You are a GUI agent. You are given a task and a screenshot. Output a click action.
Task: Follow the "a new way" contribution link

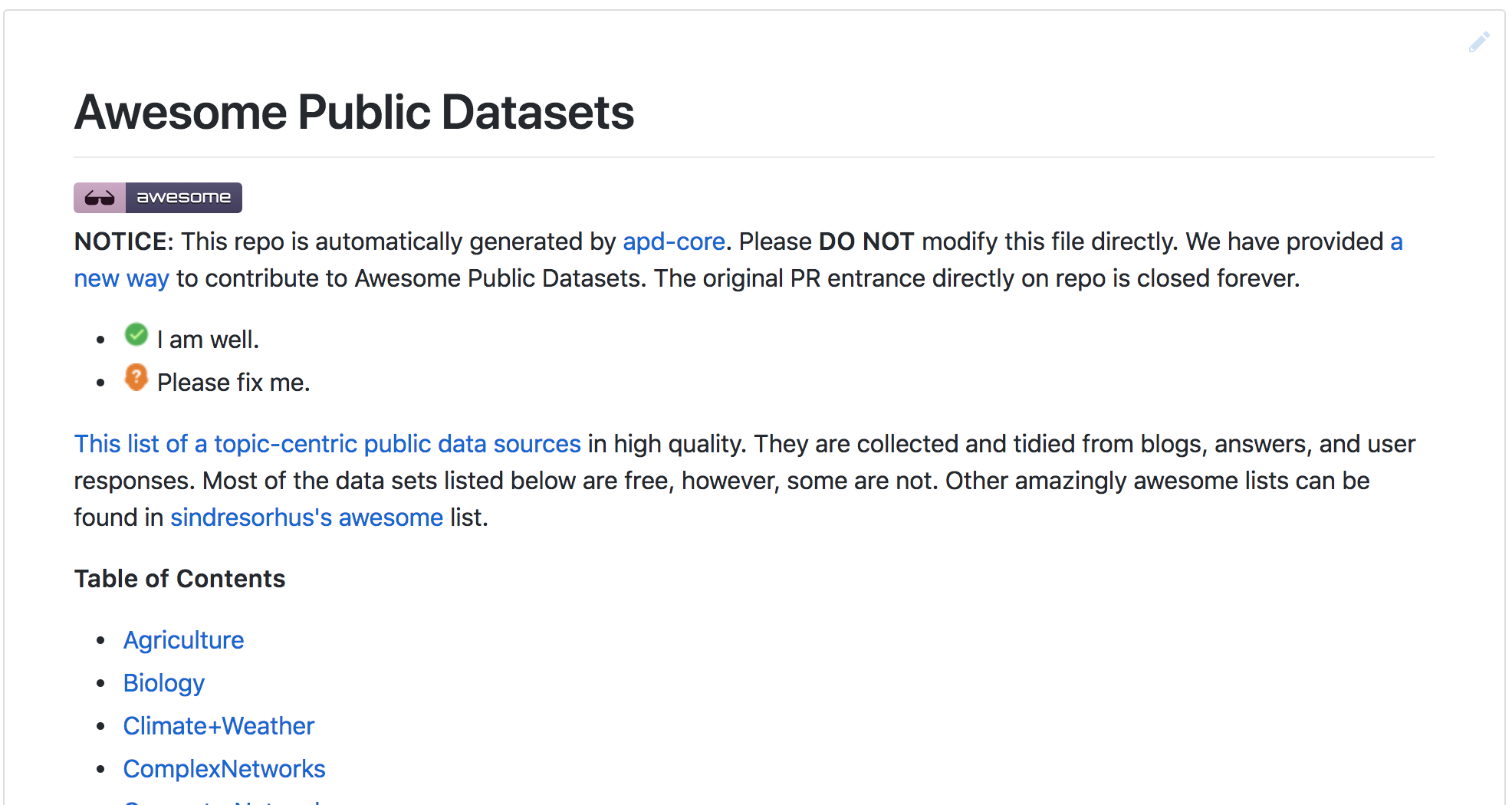(121, 278)
